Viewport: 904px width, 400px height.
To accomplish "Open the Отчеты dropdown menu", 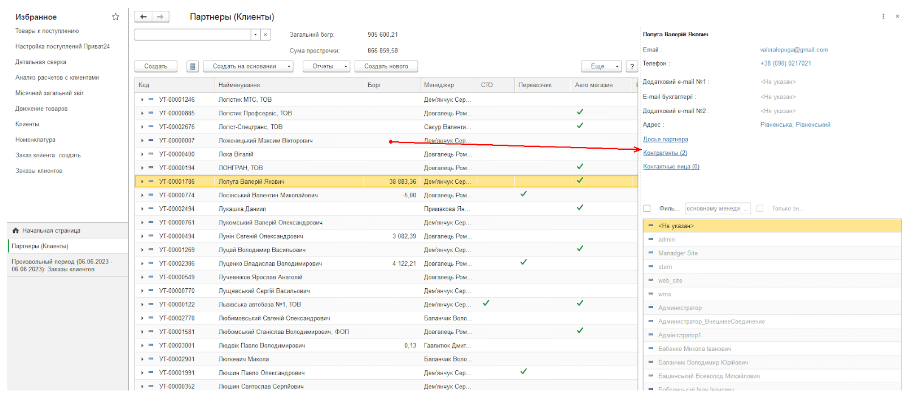I will 327,66.
